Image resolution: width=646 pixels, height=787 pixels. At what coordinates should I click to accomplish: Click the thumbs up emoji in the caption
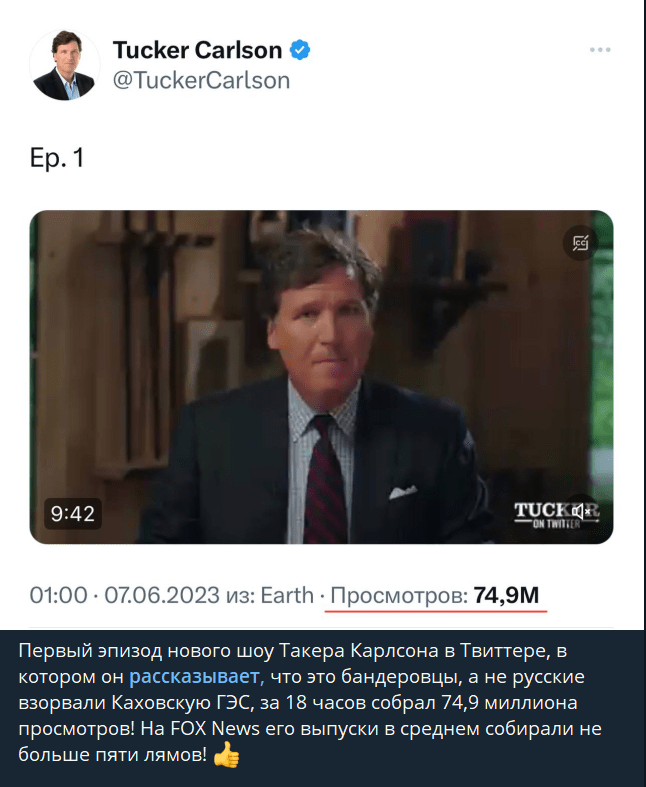tap(227, 757)
